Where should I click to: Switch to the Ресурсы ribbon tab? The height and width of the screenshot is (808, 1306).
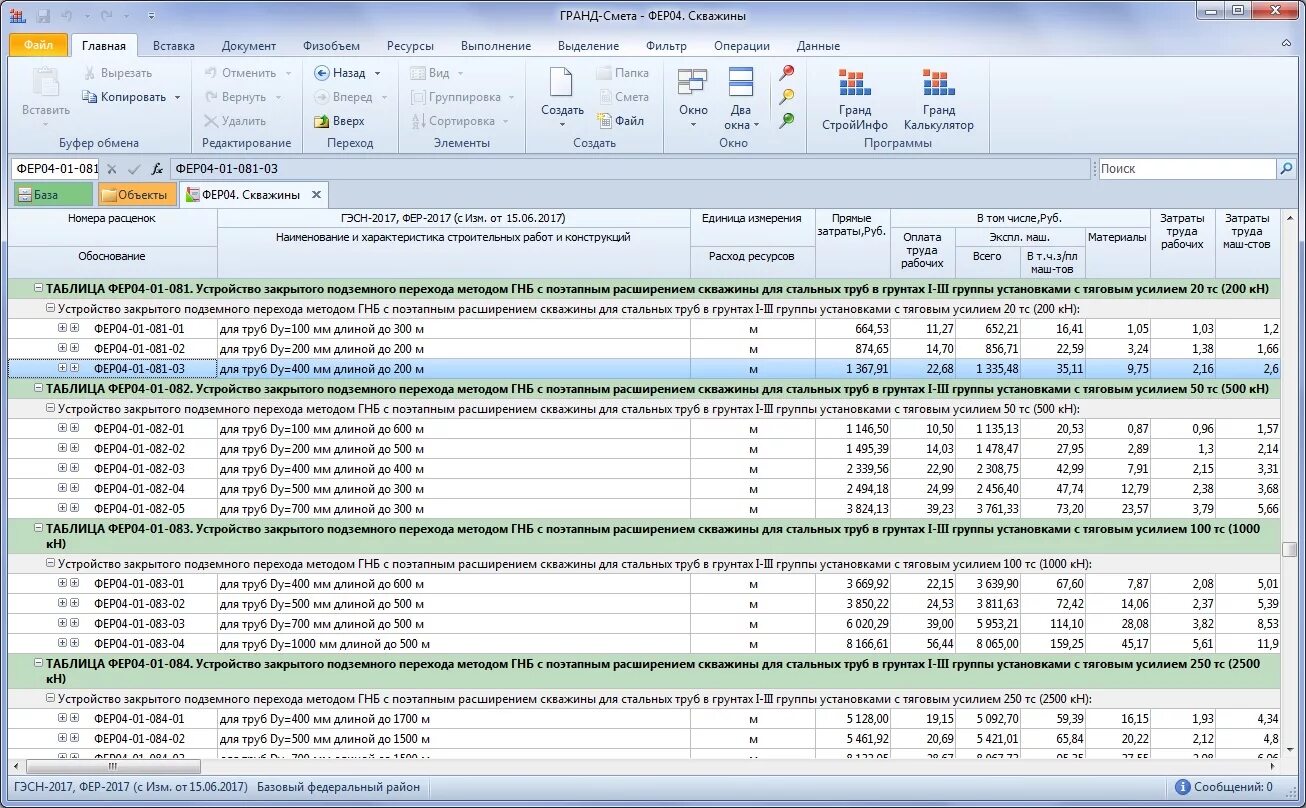point(410,45)
